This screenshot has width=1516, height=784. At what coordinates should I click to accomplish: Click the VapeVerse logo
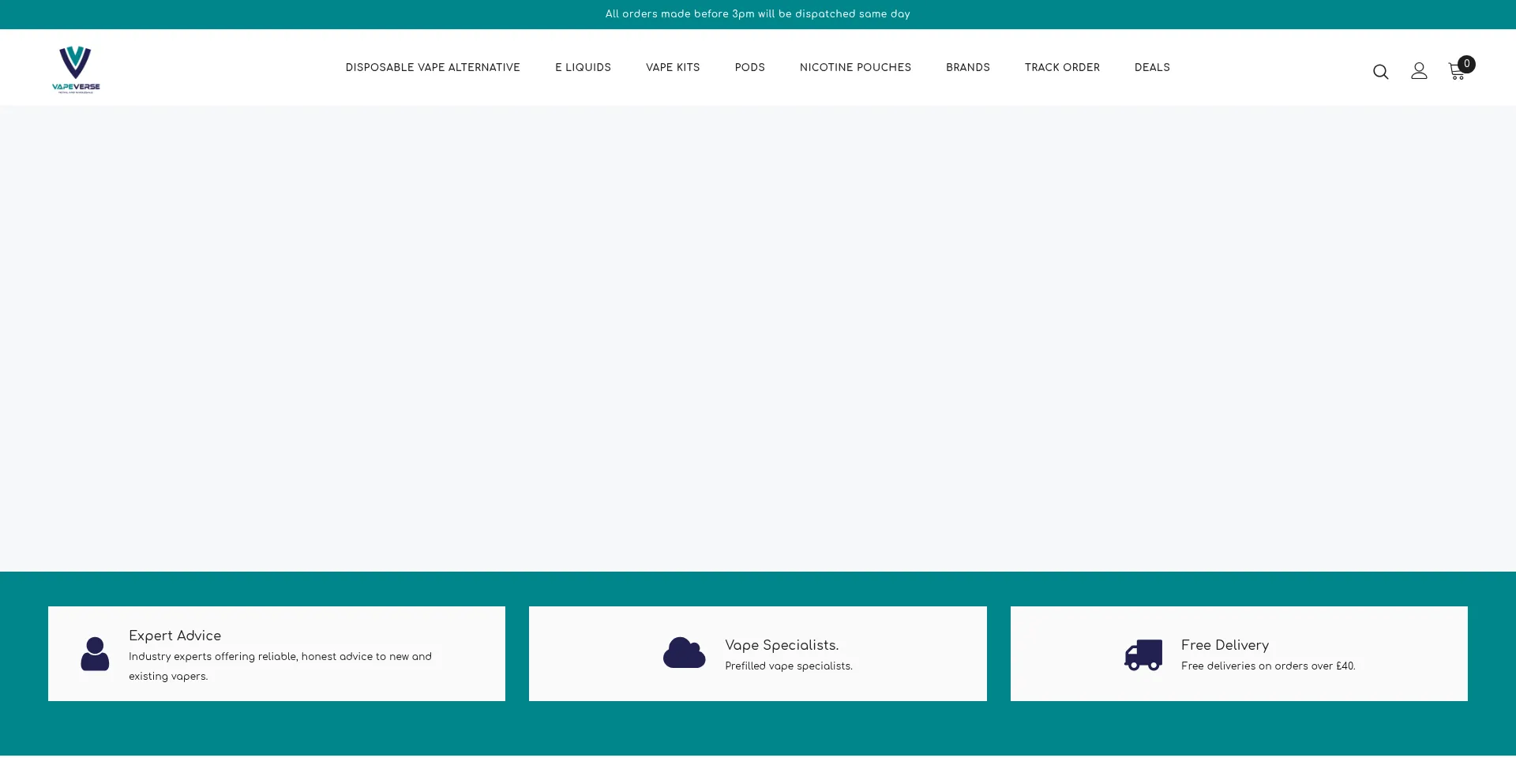[76, 69]
